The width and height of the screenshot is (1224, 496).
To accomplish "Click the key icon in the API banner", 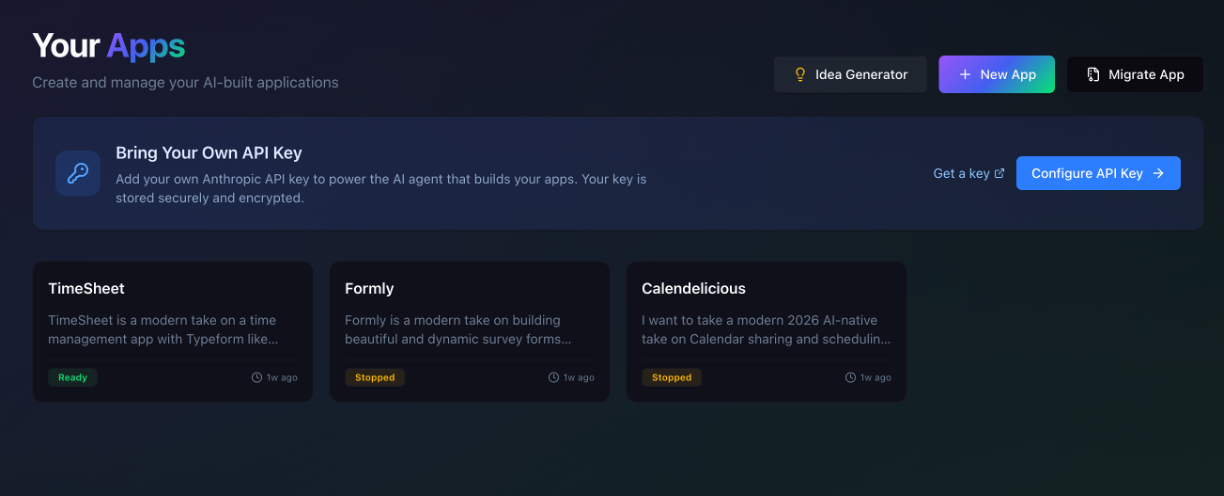I will pyautogui.click(x=78, y=173).
